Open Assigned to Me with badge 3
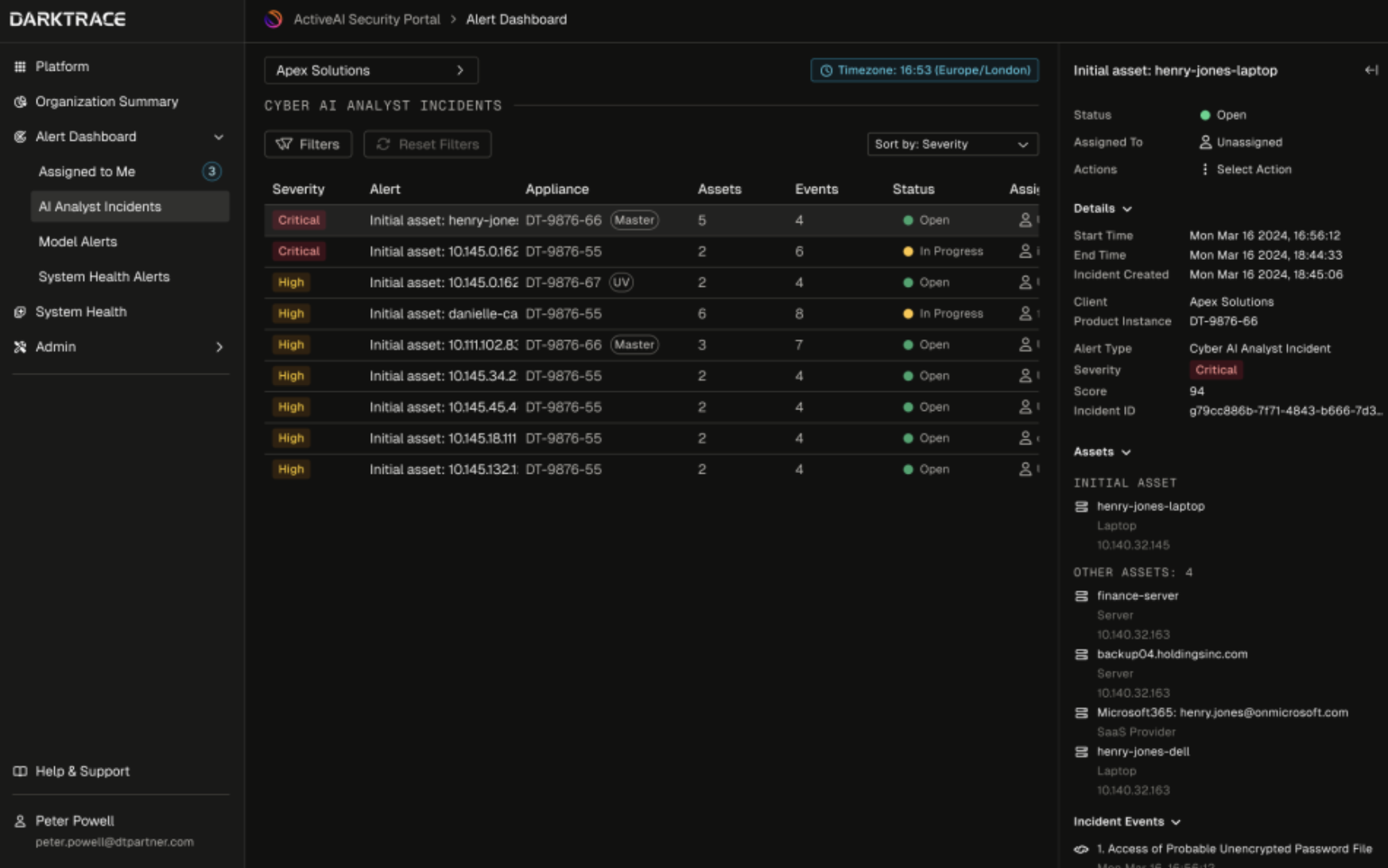Screen dimensions: 1388x868 click(x=87, y=171)
